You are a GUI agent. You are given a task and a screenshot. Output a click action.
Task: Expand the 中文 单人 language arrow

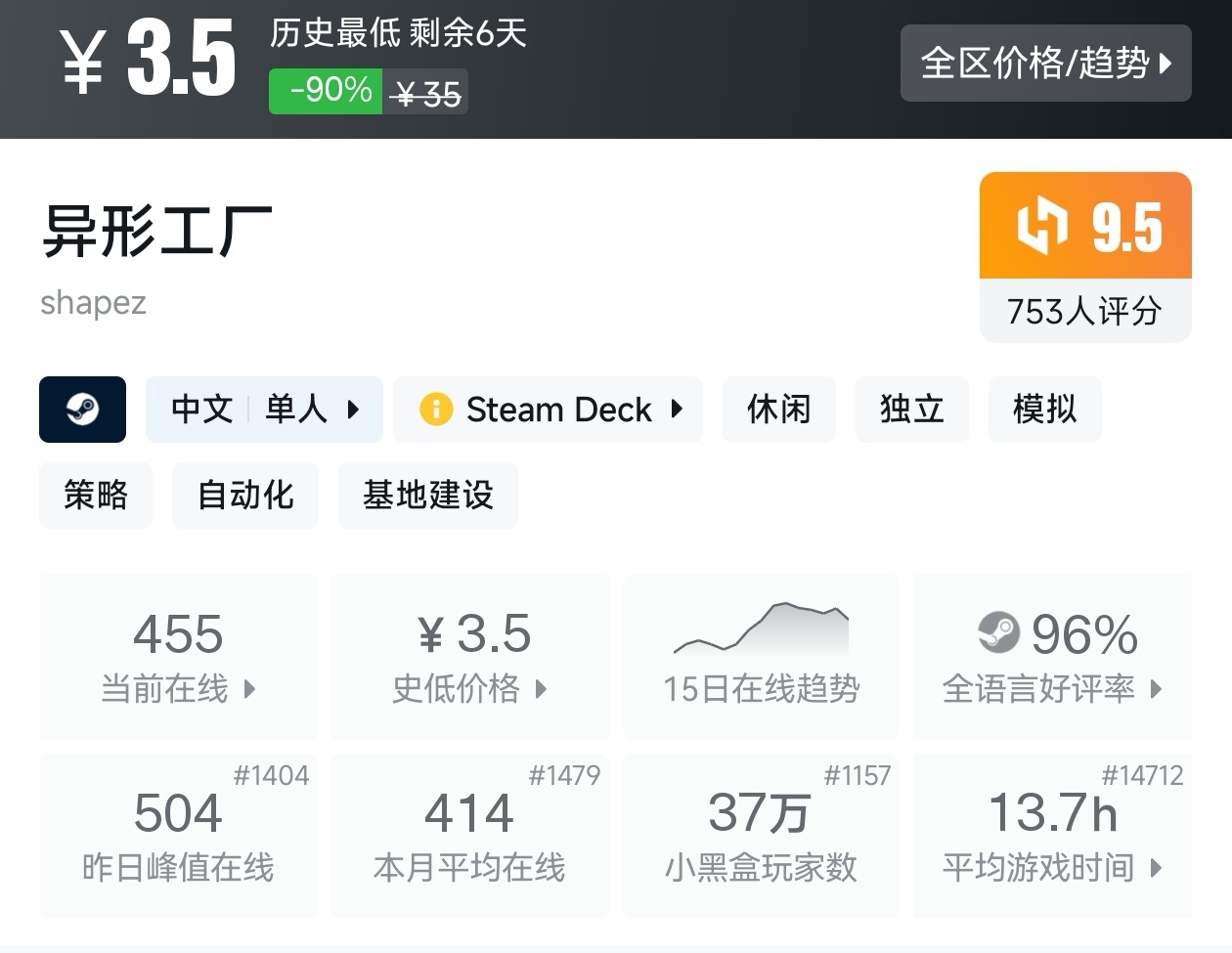point(354,410)
